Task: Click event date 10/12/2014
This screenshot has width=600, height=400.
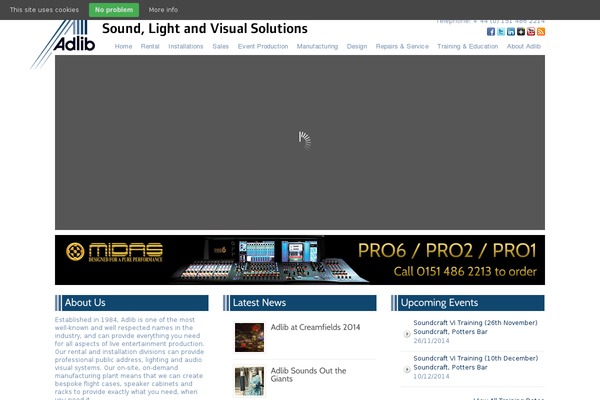Action: click(431, 376)
